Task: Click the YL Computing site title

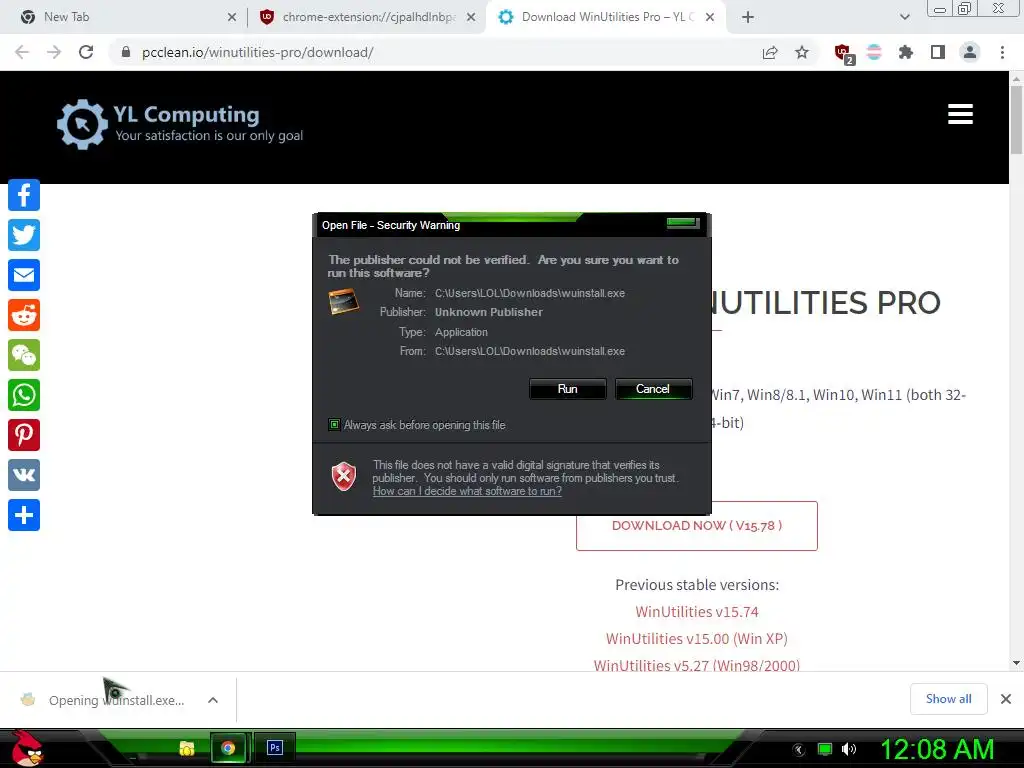Action: click(186, 114)
